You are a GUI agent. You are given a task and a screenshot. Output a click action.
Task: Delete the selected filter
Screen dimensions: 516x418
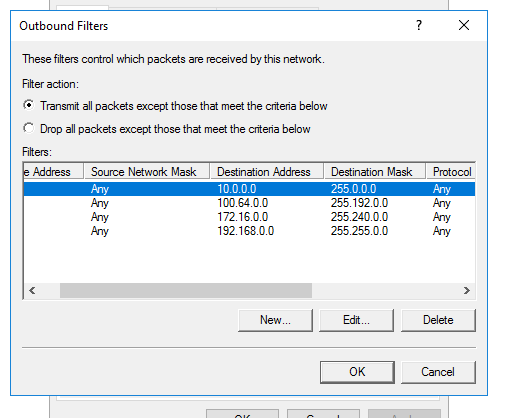pyautogui.click(x=438, y=320)
